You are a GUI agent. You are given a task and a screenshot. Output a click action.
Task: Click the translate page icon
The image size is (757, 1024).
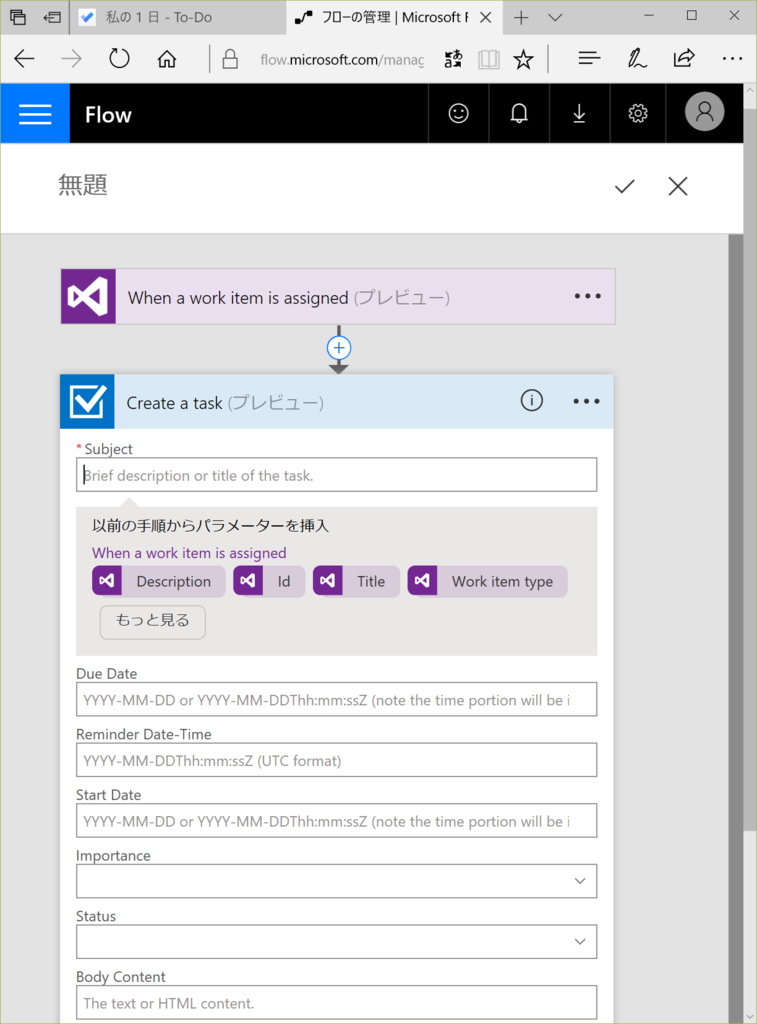pyautogui.click(x=453, y=59)
